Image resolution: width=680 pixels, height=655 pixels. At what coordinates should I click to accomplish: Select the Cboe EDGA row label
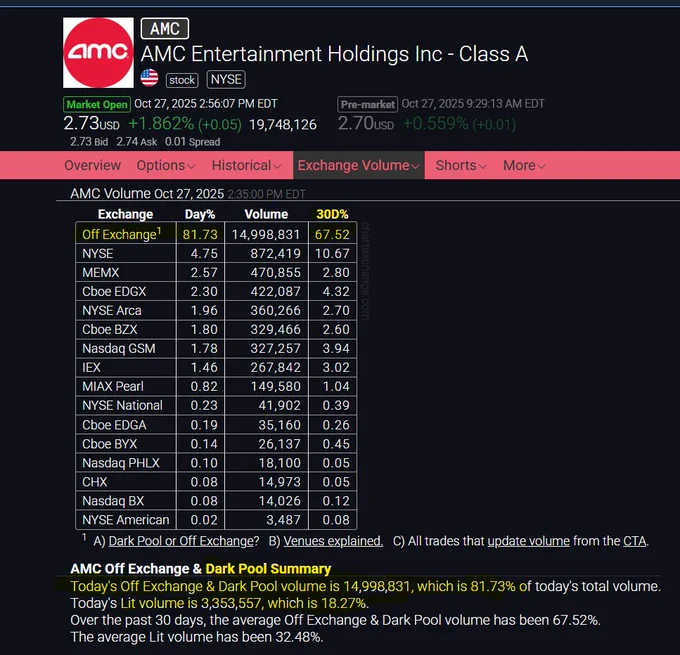[114, 425]
